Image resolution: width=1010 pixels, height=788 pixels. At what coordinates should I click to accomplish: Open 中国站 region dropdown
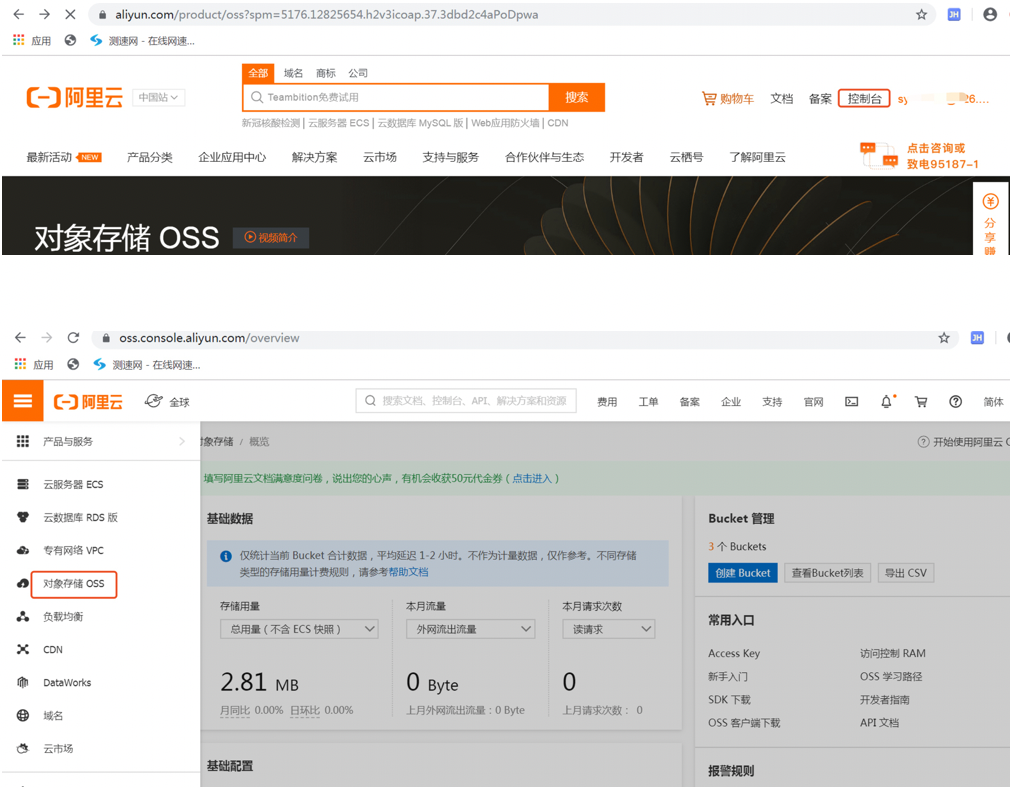[158, 97]
